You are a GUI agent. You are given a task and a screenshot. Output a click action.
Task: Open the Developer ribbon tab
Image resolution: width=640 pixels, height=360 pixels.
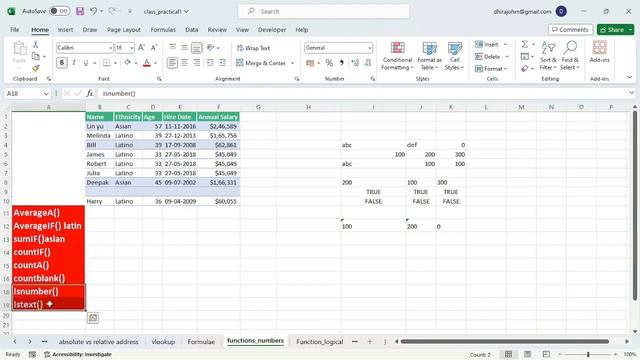pos(272,30)
